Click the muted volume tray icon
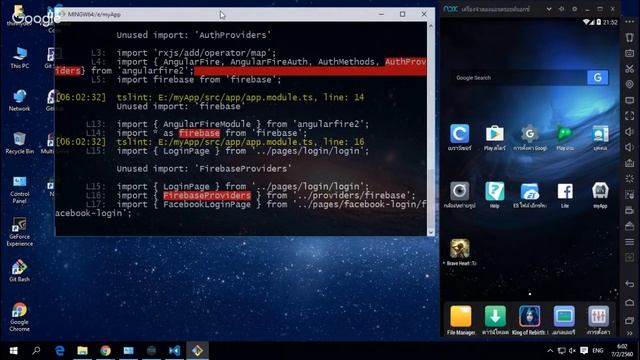 [572, 351]
